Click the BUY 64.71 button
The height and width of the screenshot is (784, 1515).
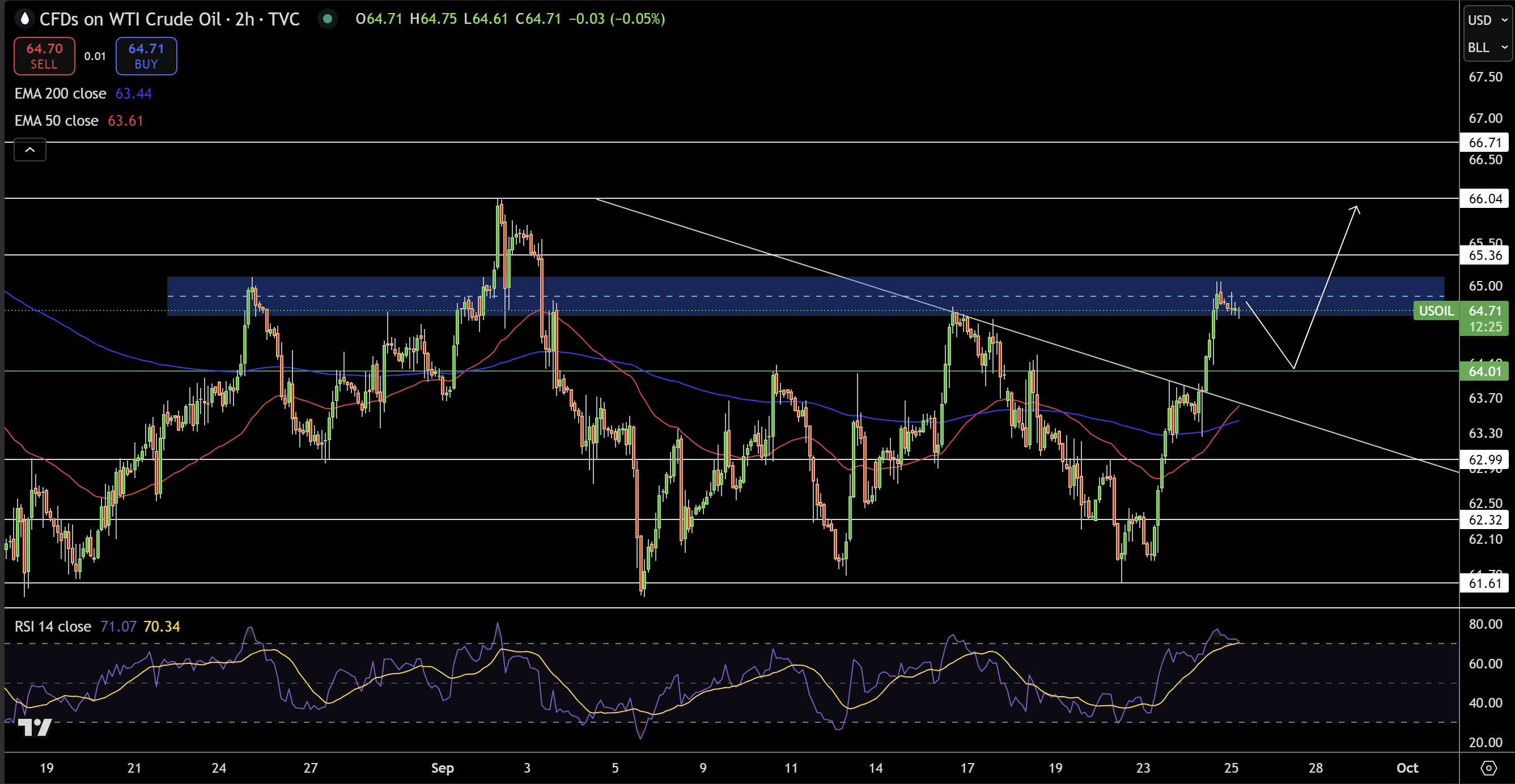(x=146, y=56)
